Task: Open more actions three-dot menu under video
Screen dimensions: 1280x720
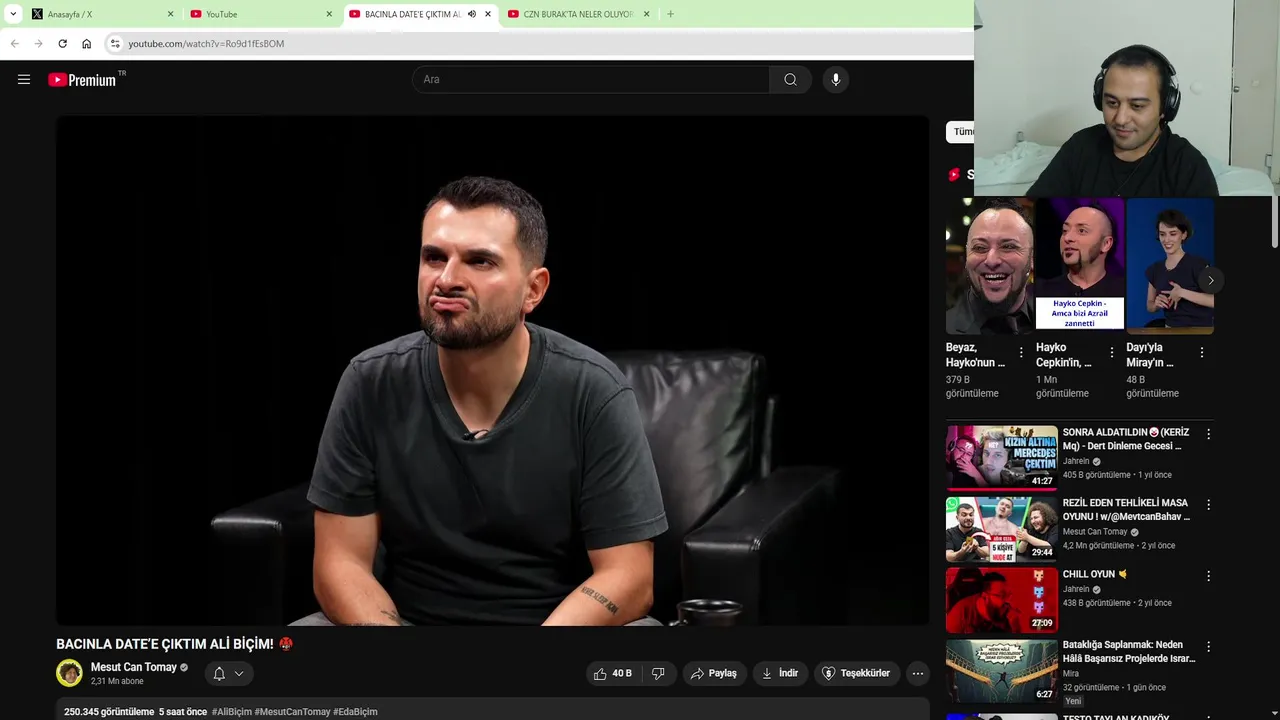Action: [918, 673]
